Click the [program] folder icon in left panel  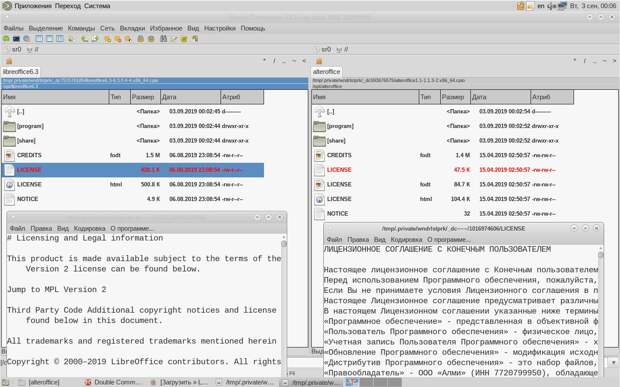point(9,126)
